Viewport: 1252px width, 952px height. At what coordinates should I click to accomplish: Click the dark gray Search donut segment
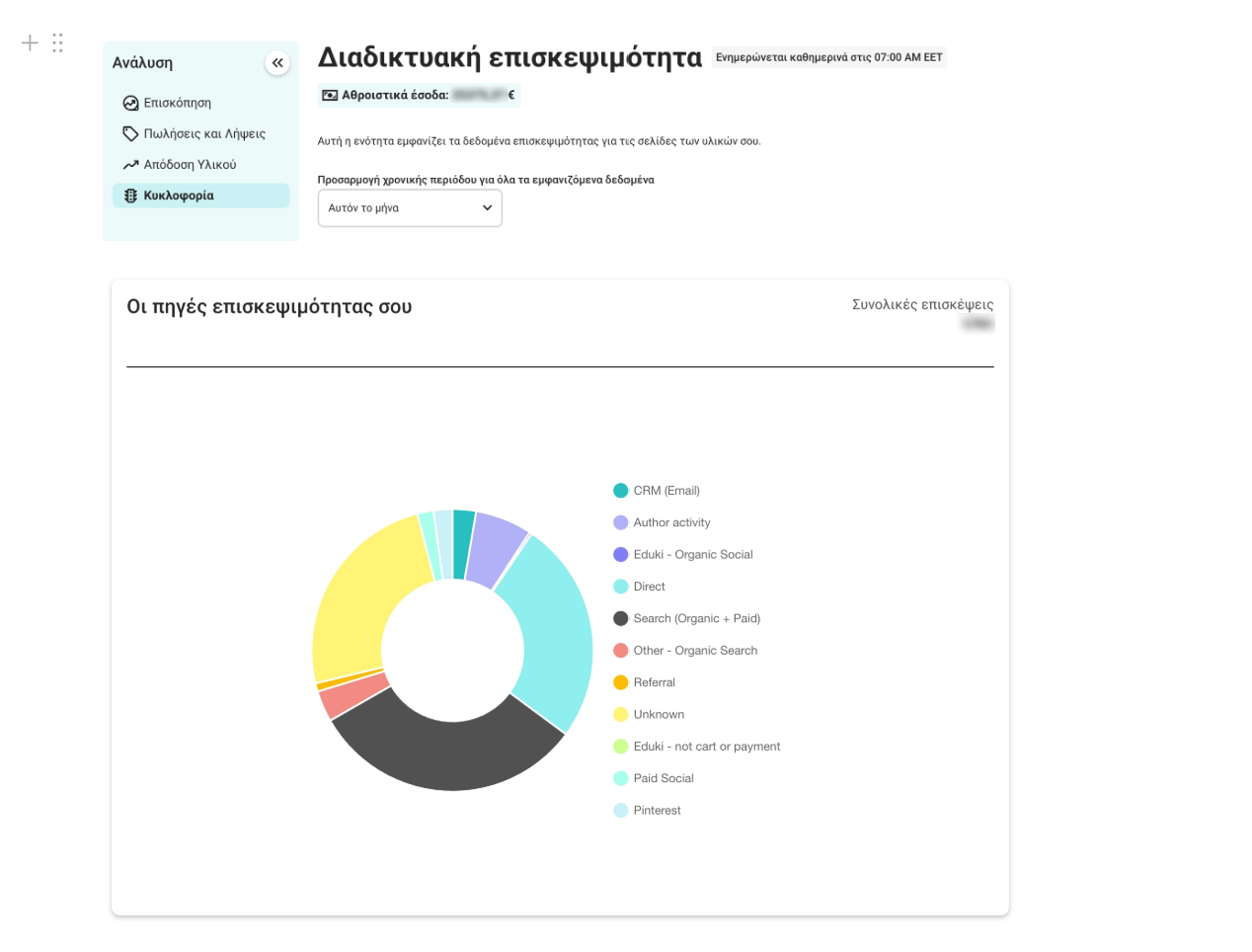pos(444,751)
